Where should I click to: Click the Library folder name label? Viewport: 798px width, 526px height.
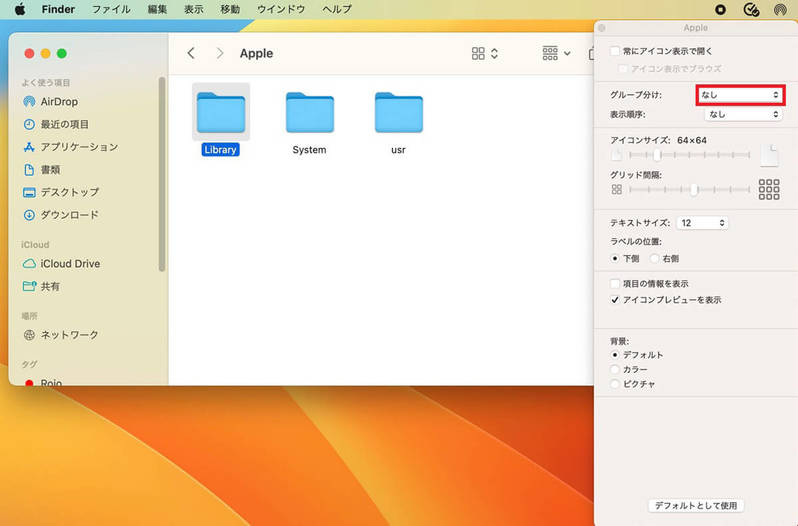pyautogui.click(x=220, y=150)
